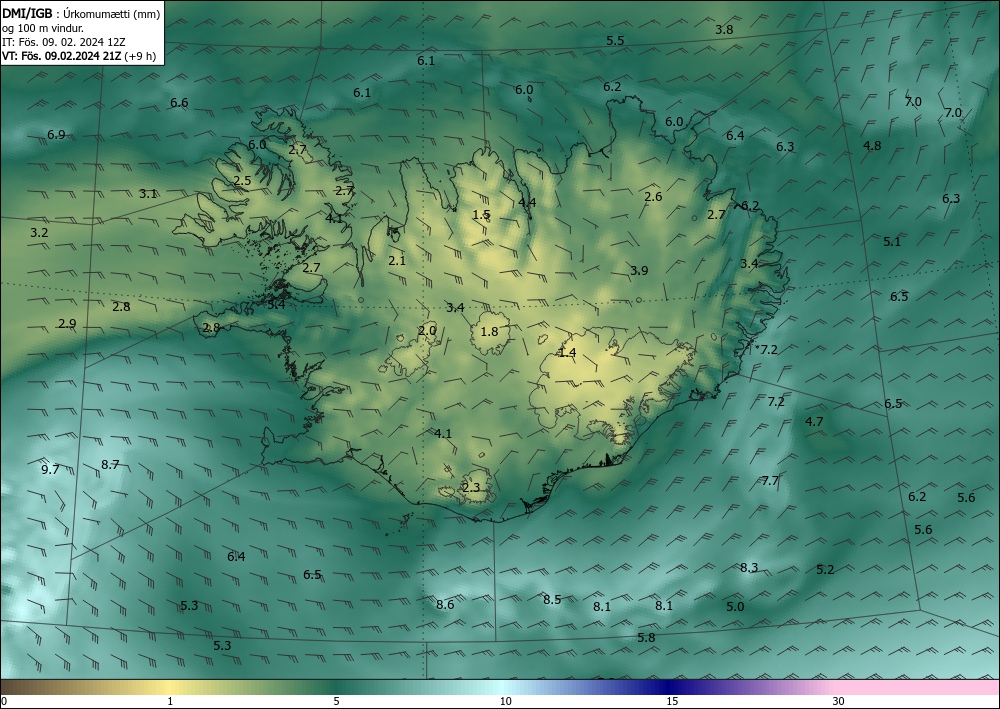Viewport: 1000px width, 709px height.
Task: Click the legend tick label '5'
Action: pyautogui.click(x=336, y=701)
